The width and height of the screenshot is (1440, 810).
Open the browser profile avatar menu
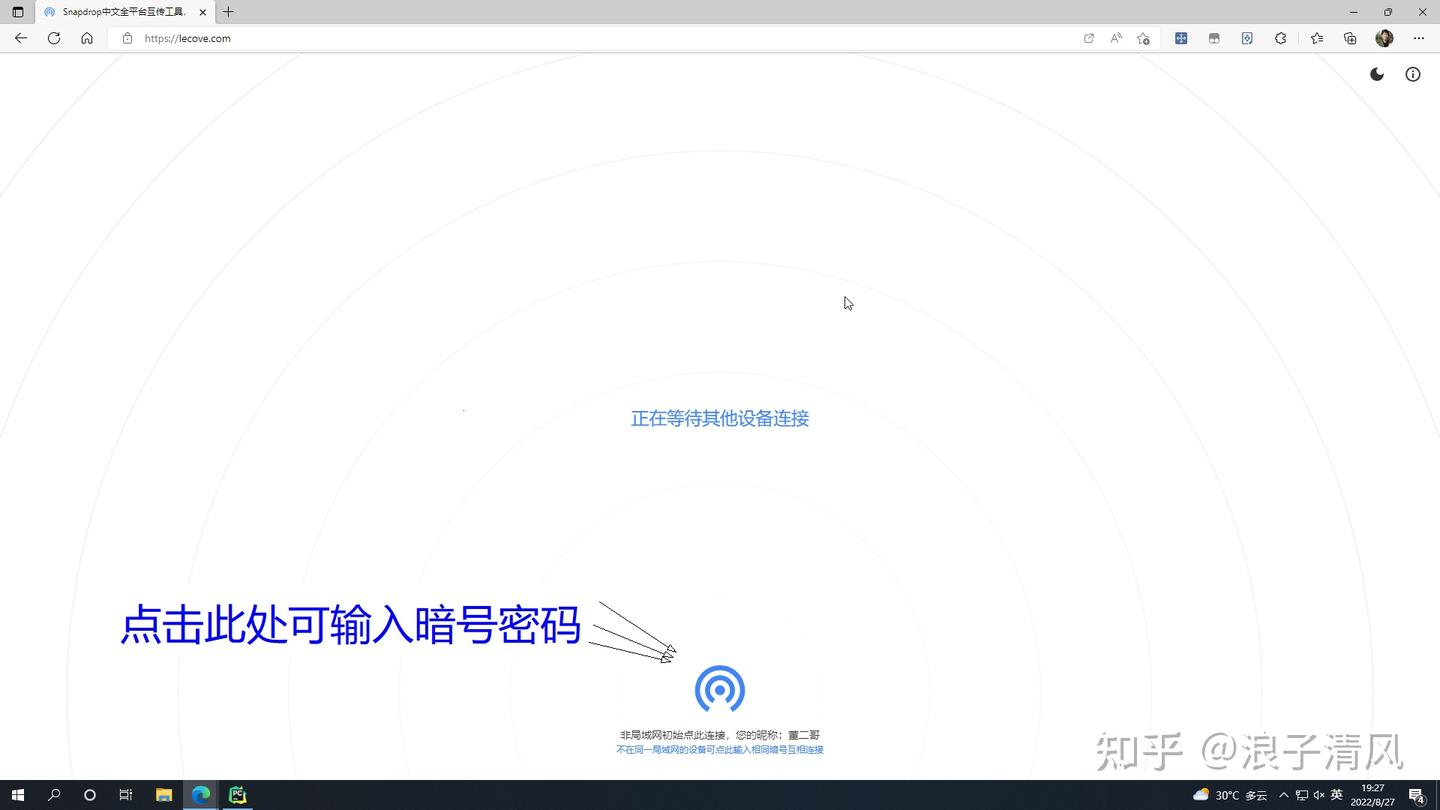1384,38
